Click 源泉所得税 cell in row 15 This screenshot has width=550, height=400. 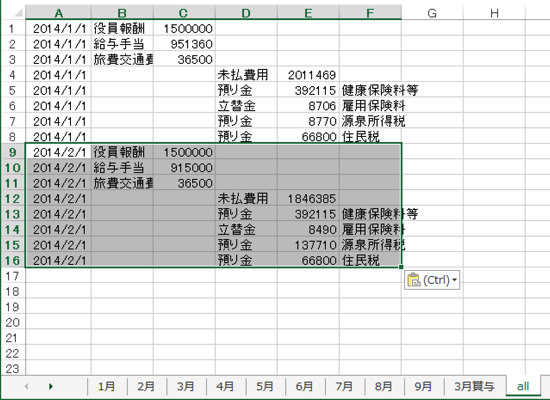370,245
